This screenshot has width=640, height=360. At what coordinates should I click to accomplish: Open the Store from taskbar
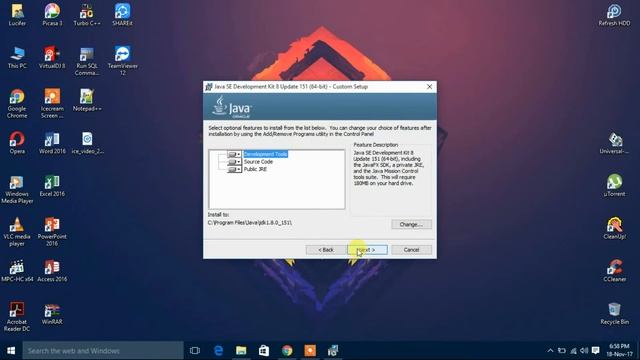click(264, 351)
